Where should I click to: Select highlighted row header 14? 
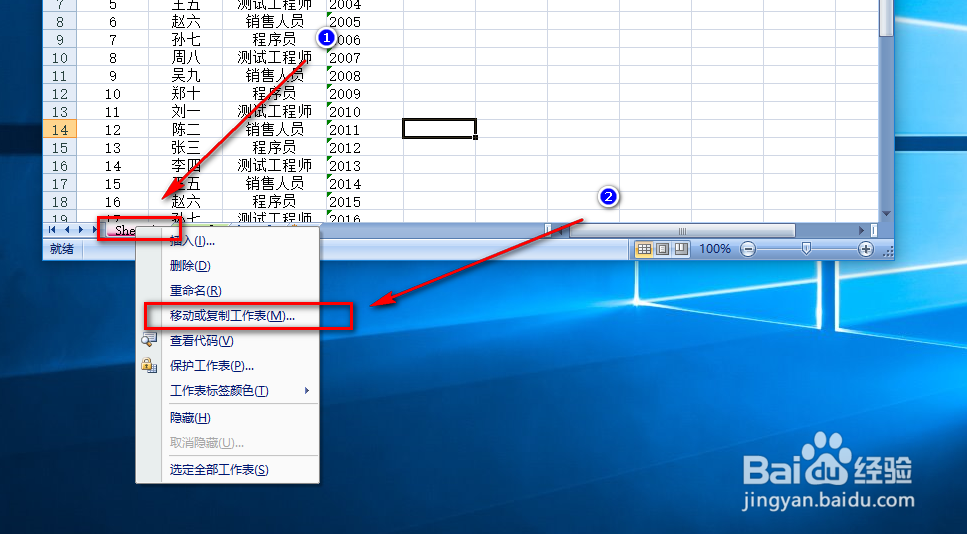pyautogui.click(x=60, y=129)
